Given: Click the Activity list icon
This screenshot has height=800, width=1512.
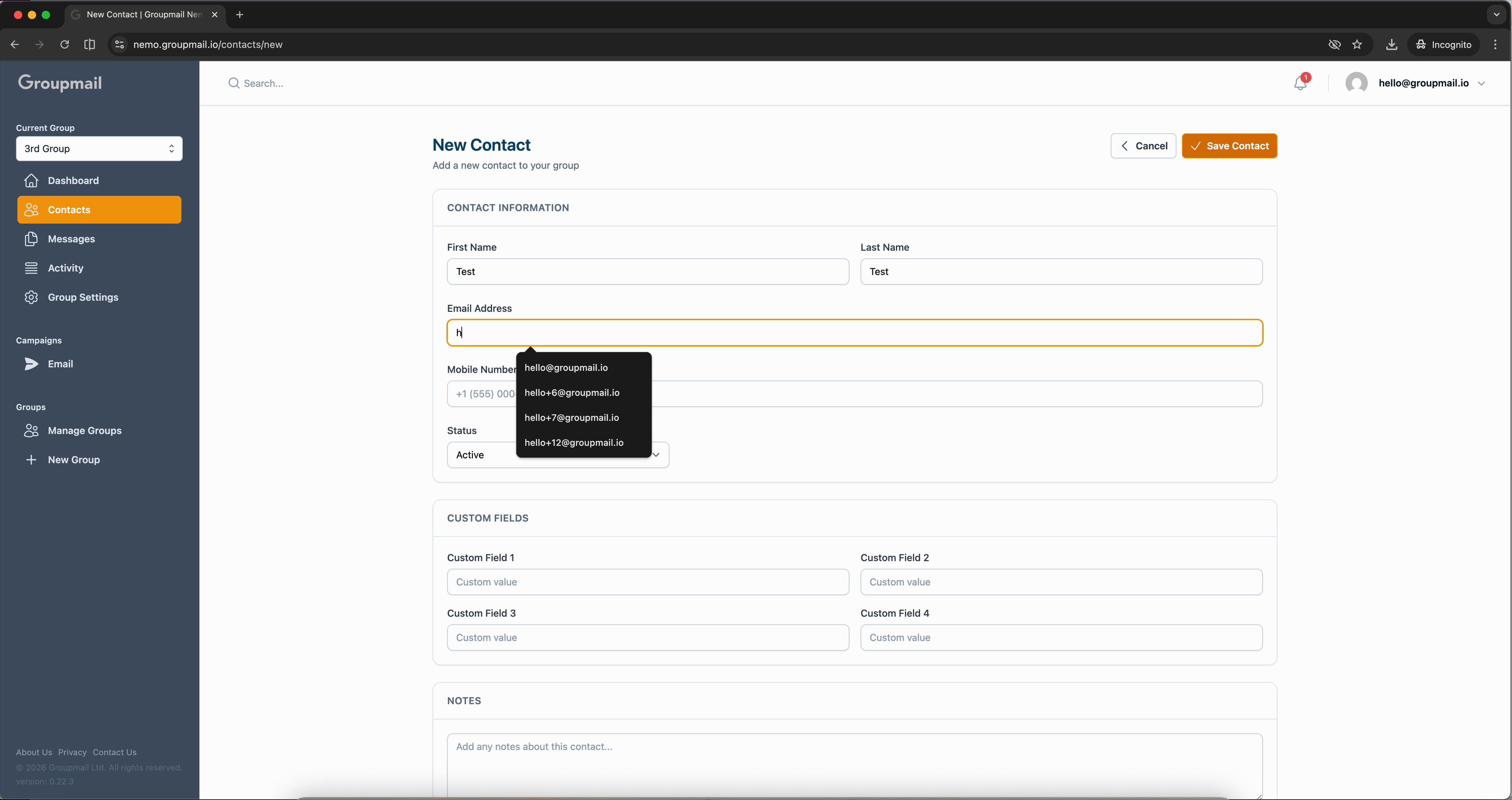Looking at the screenshot, I should [x=31, y=268].
